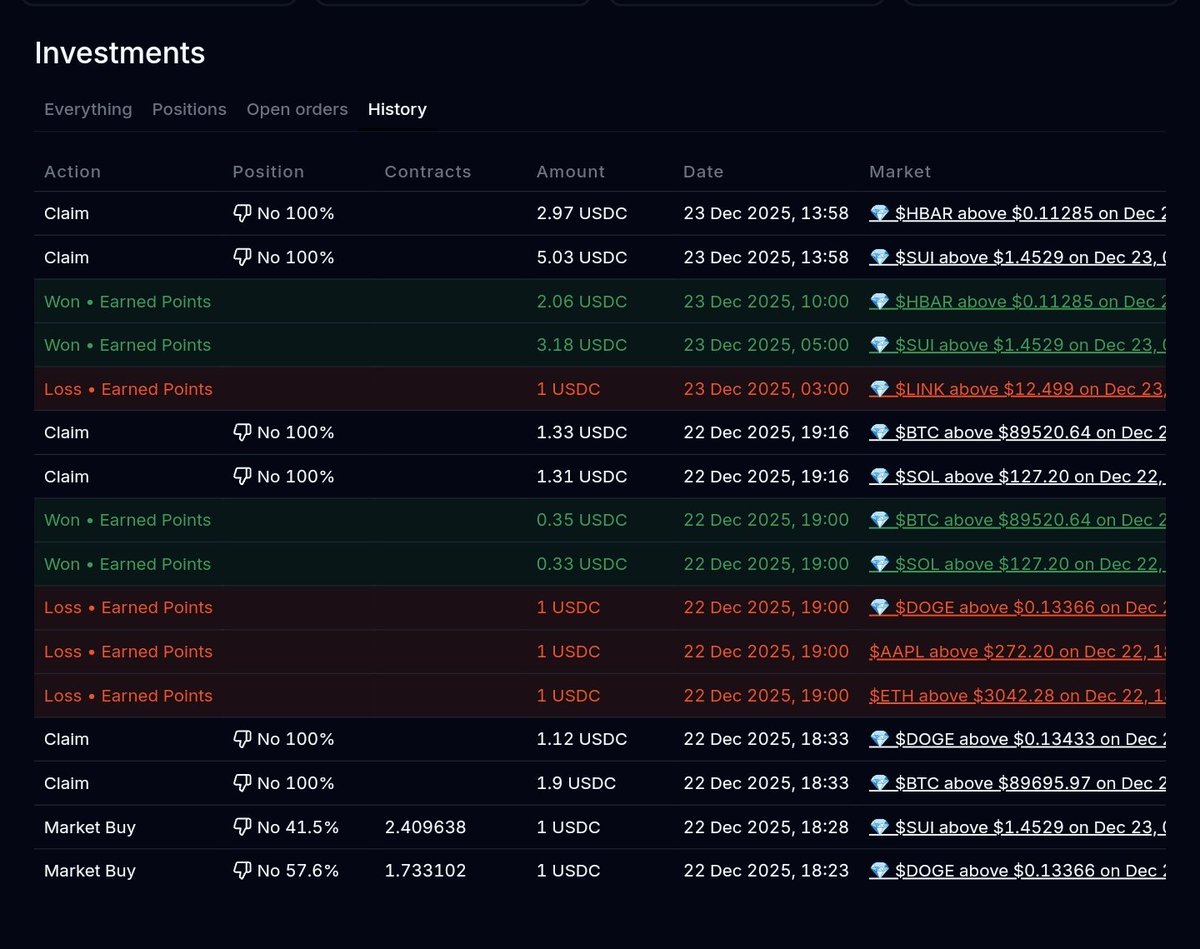The height and width of the screenshot is (949, 1200).
Task: Click thumbs-down icon in 1.31 USDC claim row
Action: pos(242,477)
